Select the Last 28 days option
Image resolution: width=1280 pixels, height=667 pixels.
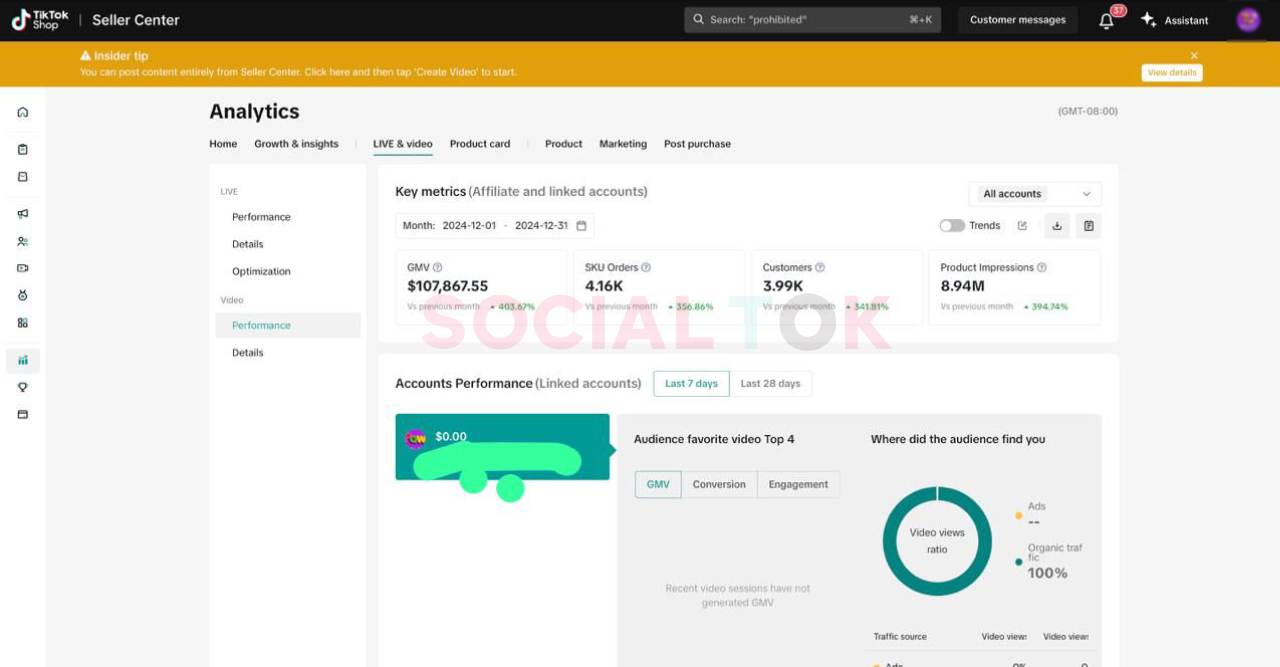tap(770, 384)
